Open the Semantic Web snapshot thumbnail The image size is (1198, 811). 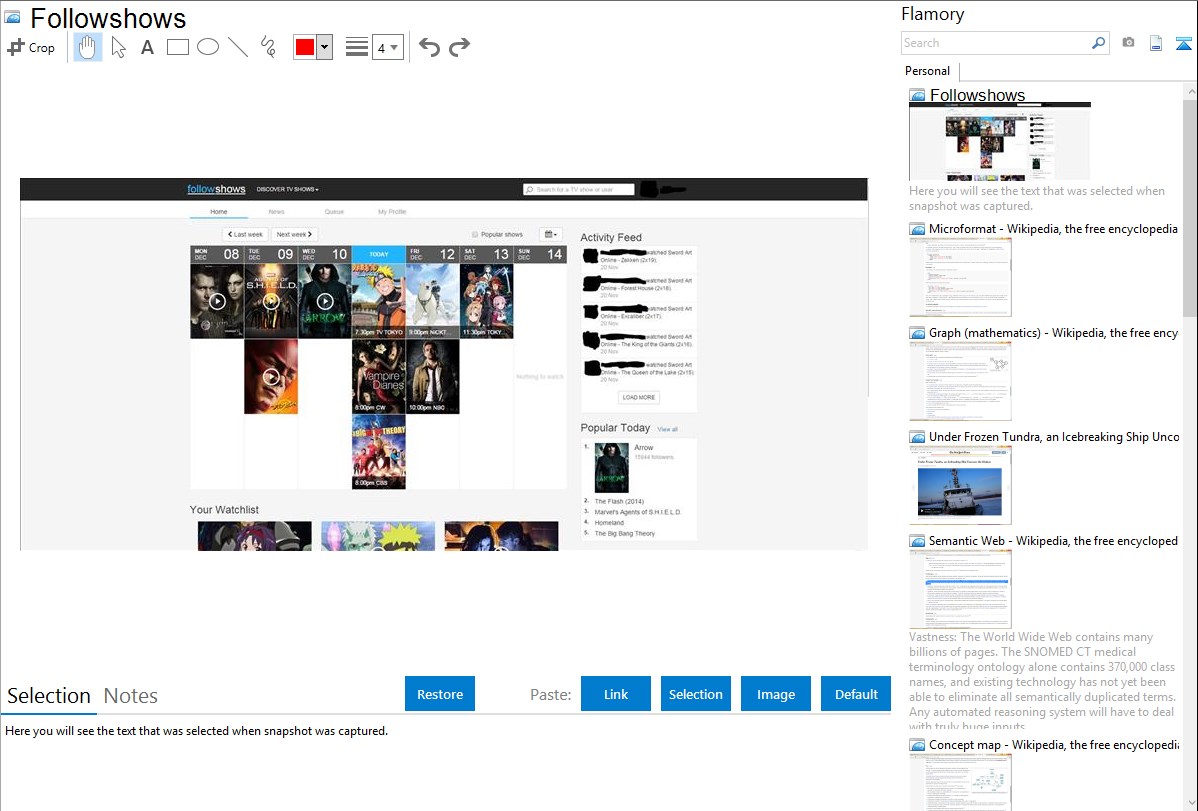click(960, 589)
